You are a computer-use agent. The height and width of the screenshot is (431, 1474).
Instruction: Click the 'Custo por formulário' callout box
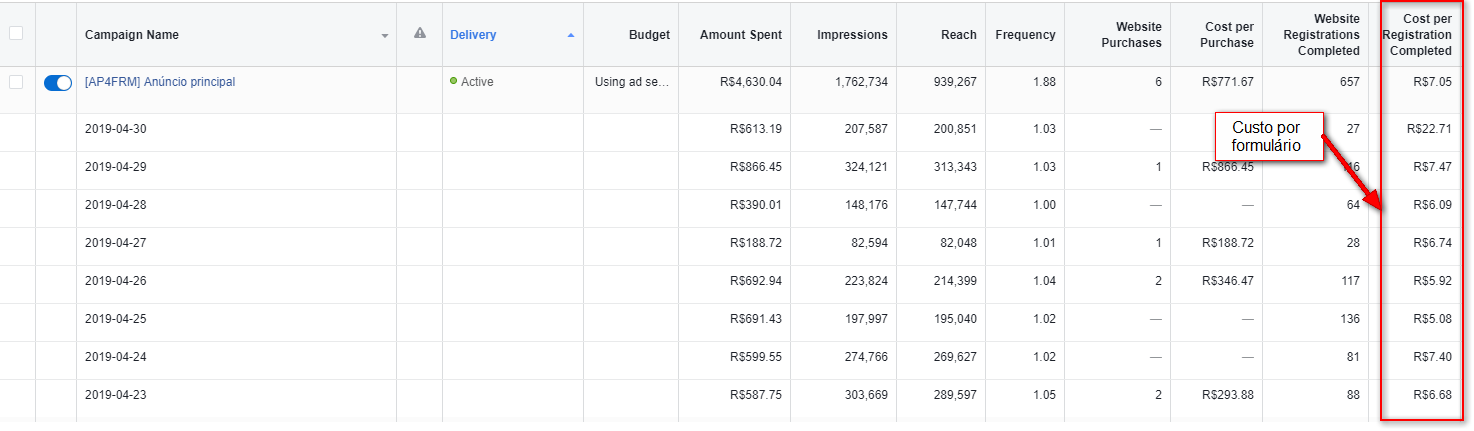pyautogui.click(x=1266, y=137)
